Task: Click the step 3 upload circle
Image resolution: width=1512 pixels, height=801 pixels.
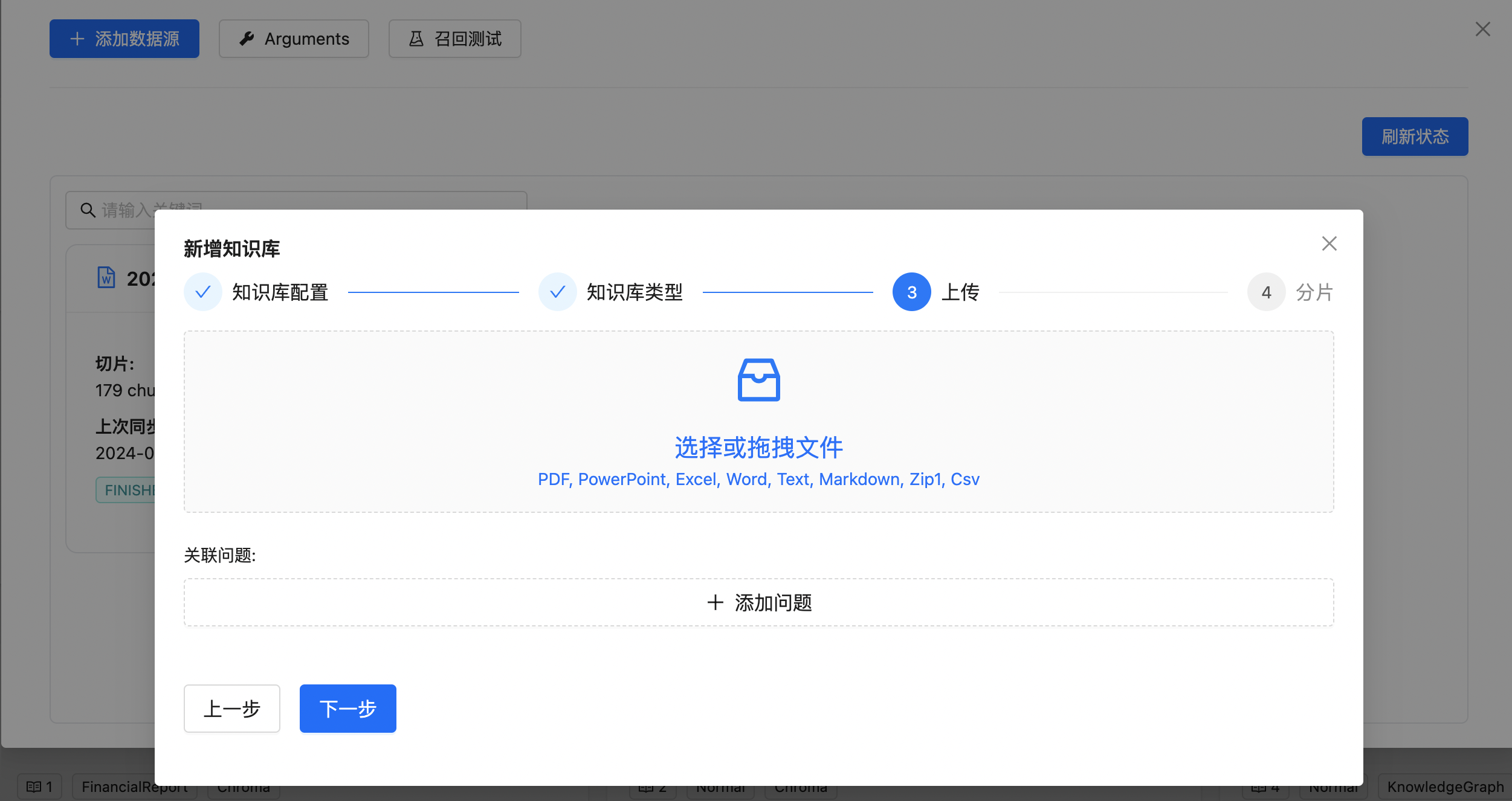Action: coord(911,292)
